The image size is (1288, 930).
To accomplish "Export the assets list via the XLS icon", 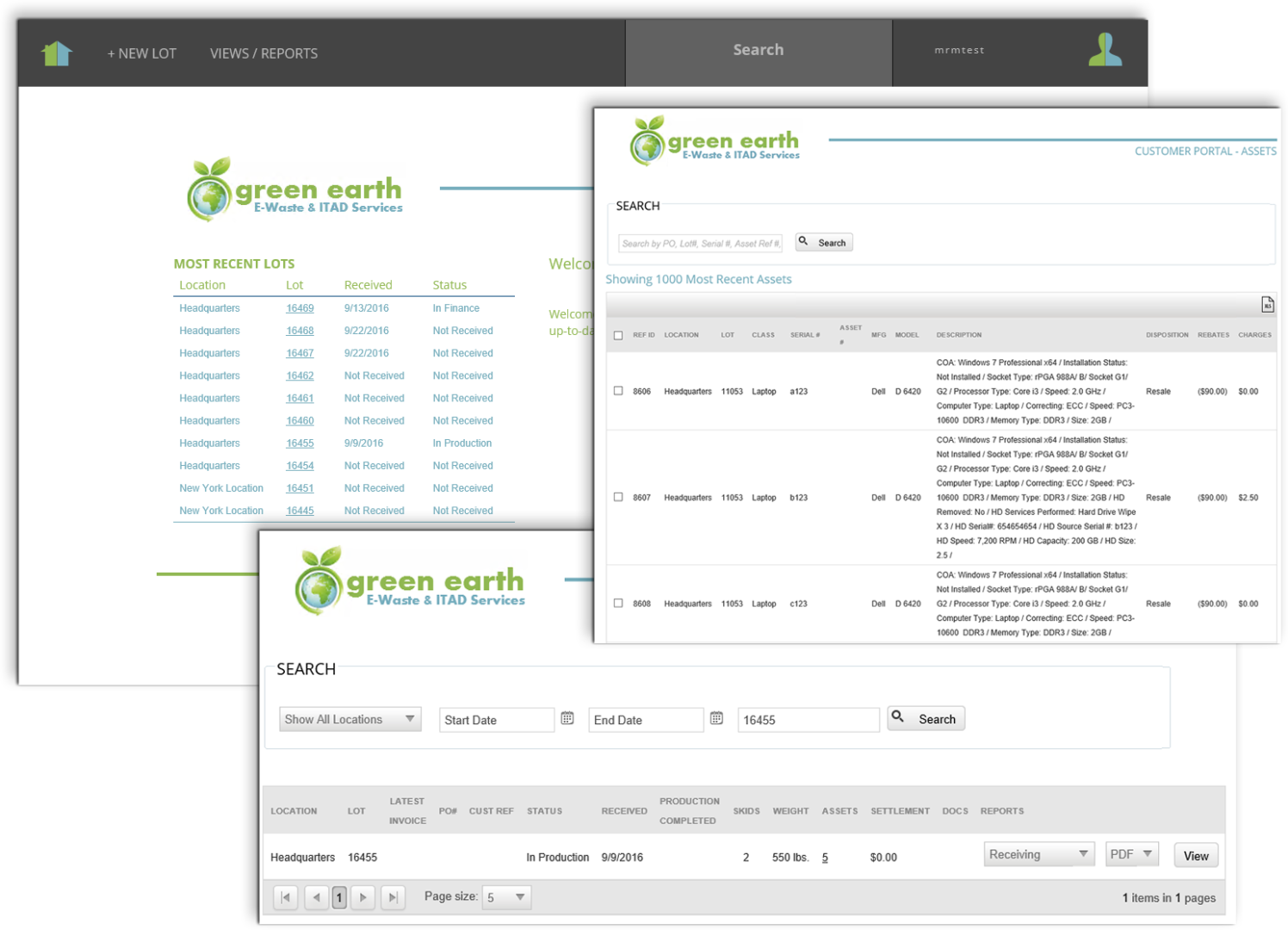I will pos(1266,304).
